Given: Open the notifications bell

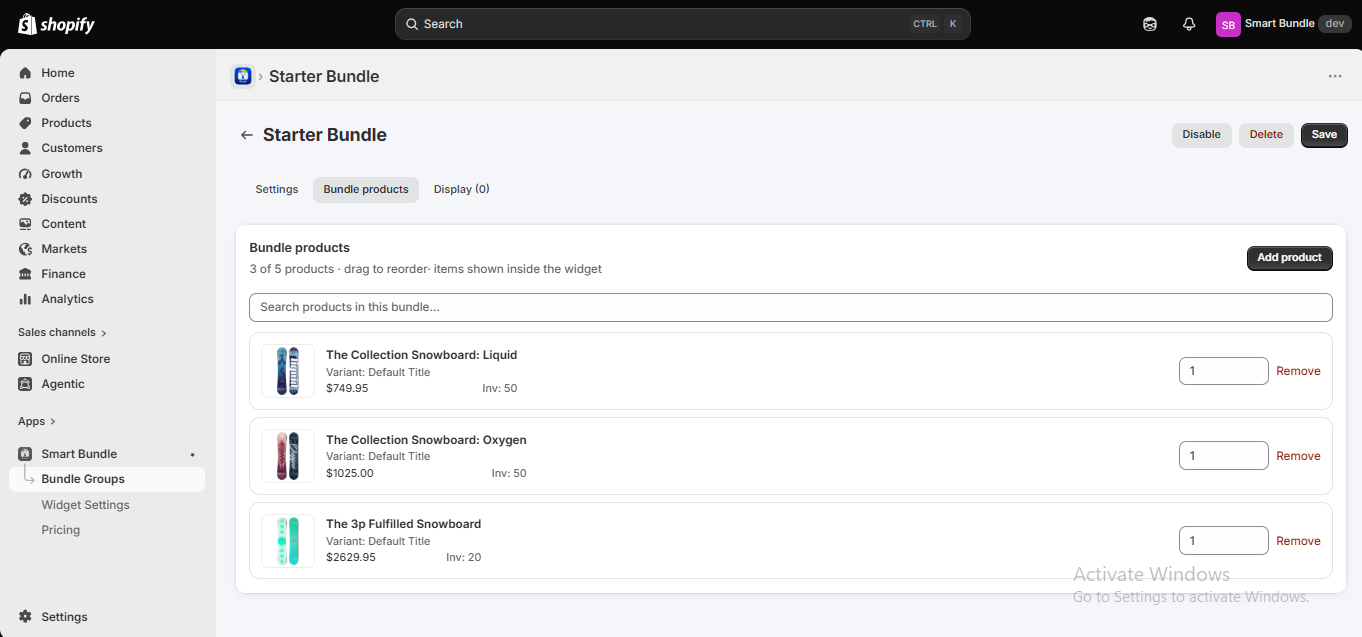Looking at the screenshot, I should coord(1189,24).
